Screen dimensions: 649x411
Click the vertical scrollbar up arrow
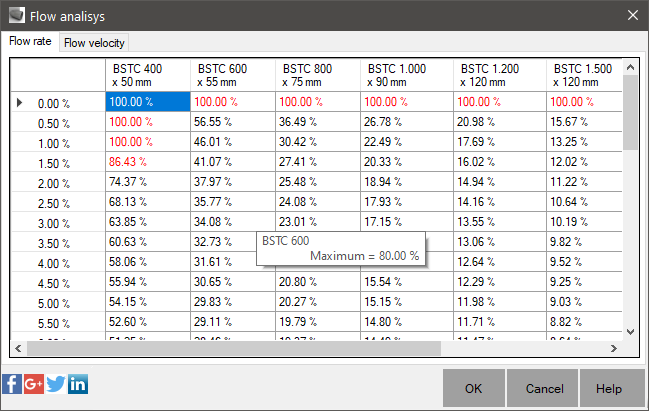point(630,67)
